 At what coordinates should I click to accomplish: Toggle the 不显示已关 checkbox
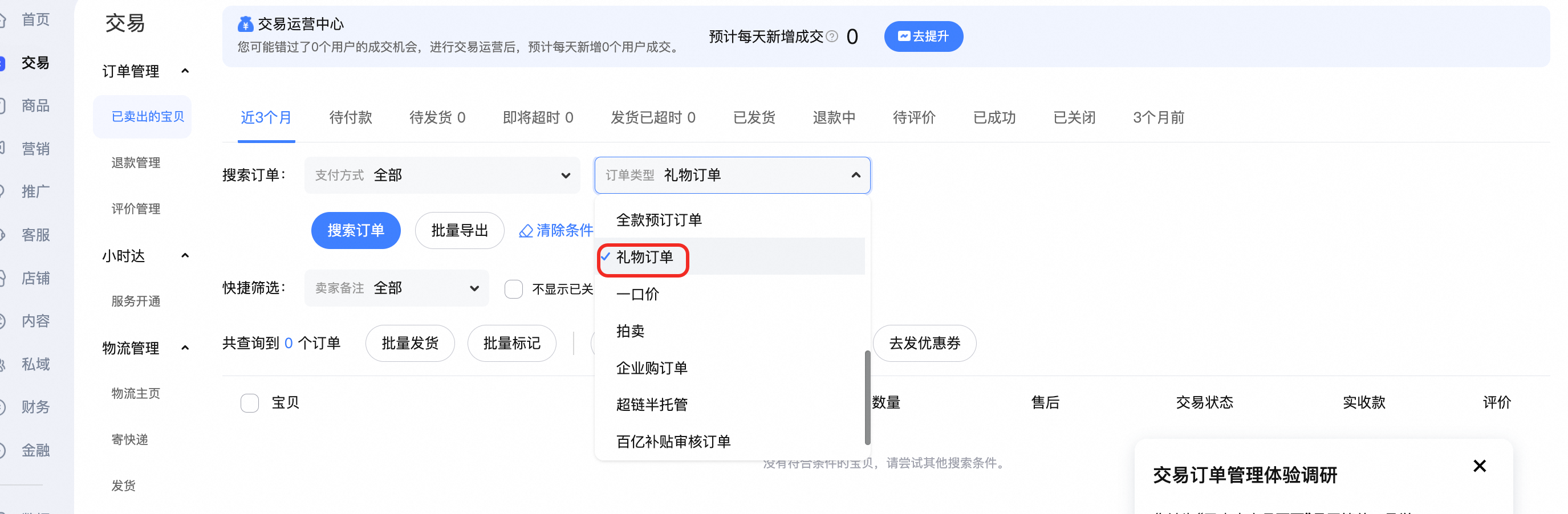tap(514, 289)
